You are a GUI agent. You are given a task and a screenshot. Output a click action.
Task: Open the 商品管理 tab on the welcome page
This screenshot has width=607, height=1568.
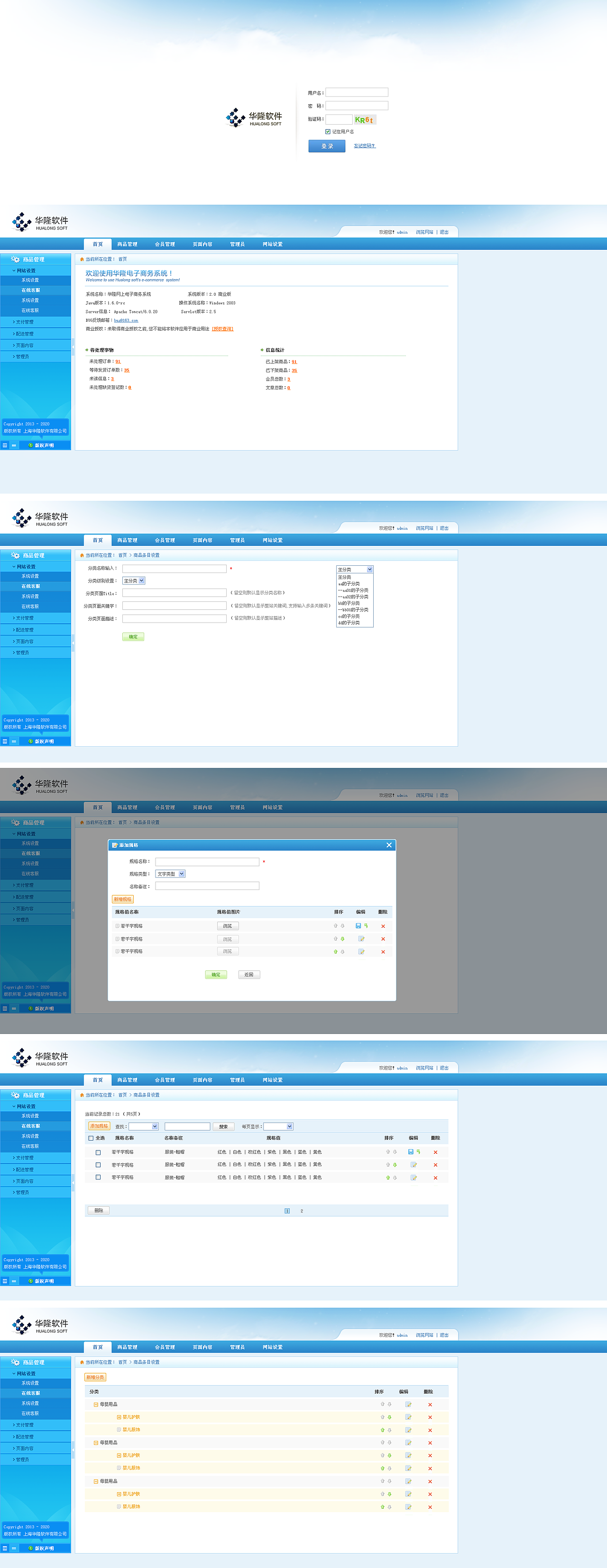pyautogui.click(x=128, y=244)
